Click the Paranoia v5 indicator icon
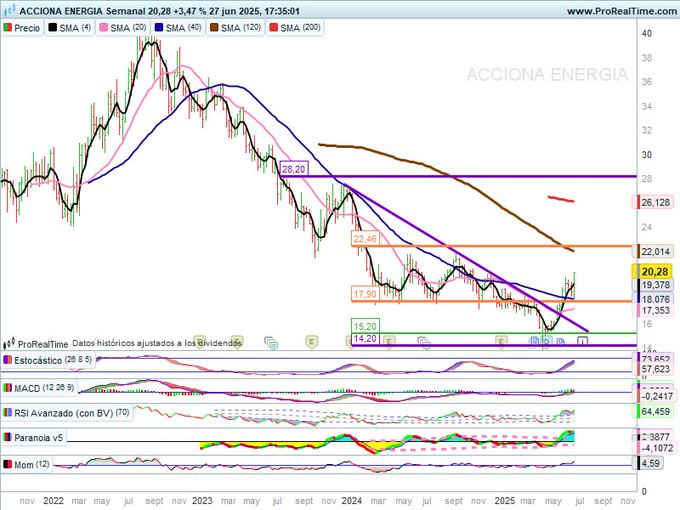The image size is (680, 510). [x=7, y=438]
